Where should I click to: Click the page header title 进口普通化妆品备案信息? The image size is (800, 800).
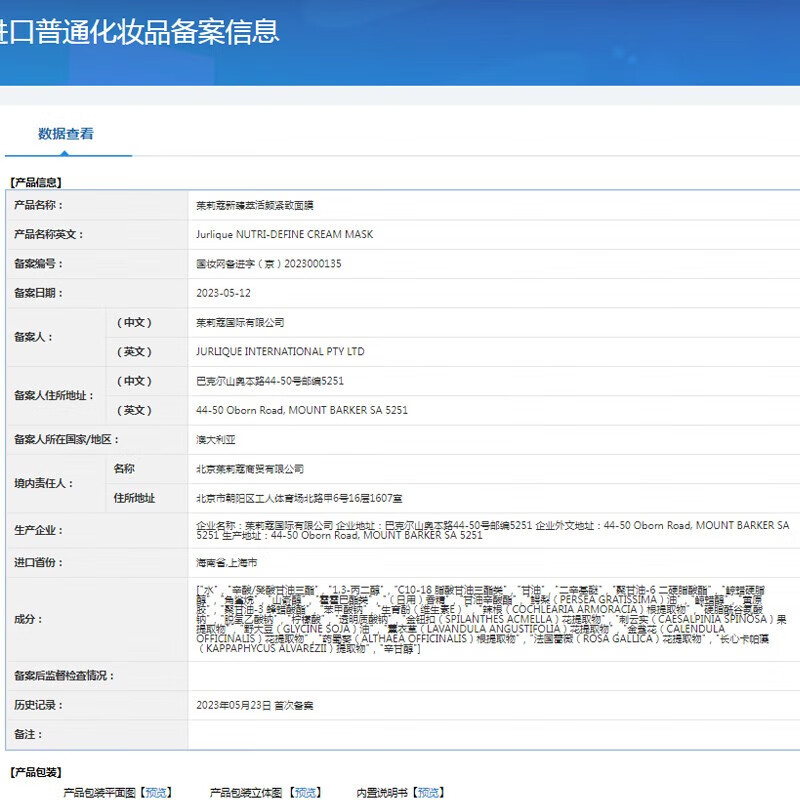click(140, 31)
